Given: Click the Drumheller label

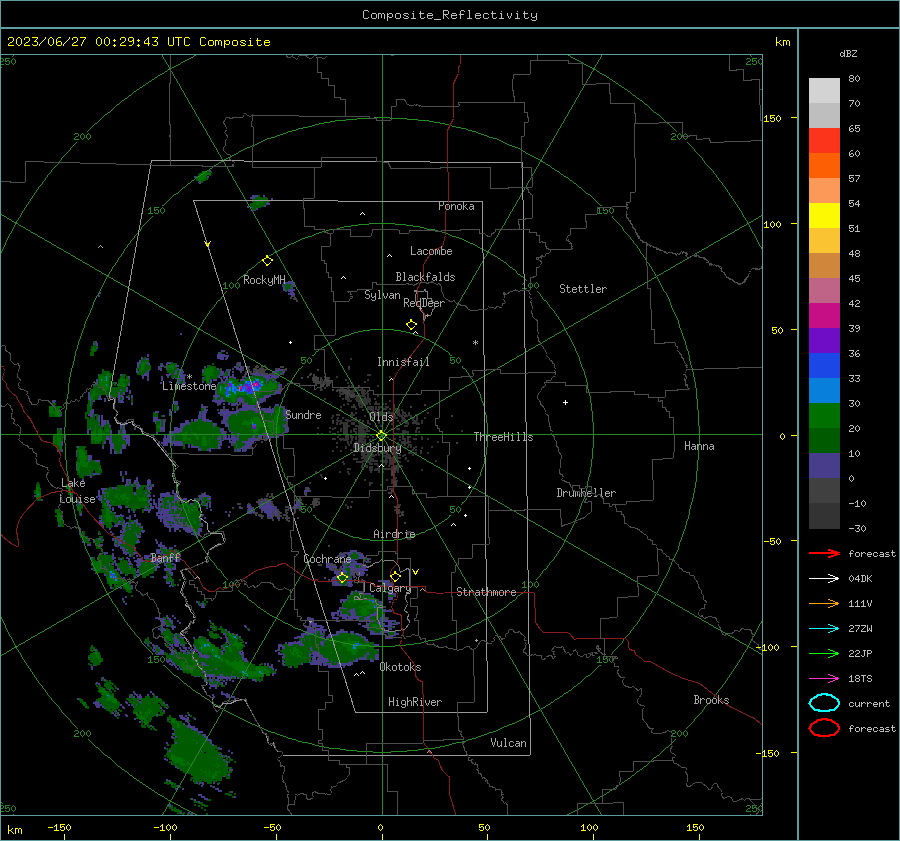Looking at the screenshot, I should pos(586,493).
